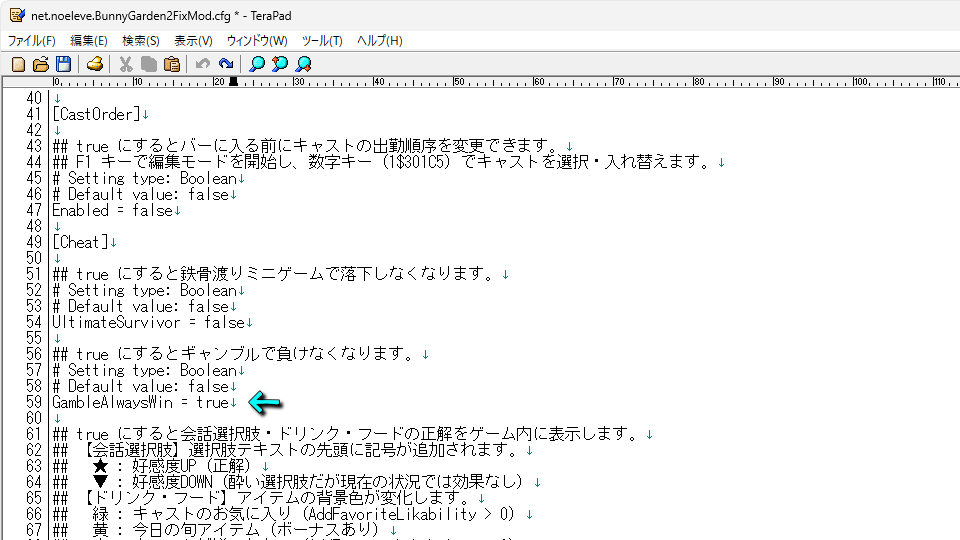Create a new file from toolbar

pos(18,64)
